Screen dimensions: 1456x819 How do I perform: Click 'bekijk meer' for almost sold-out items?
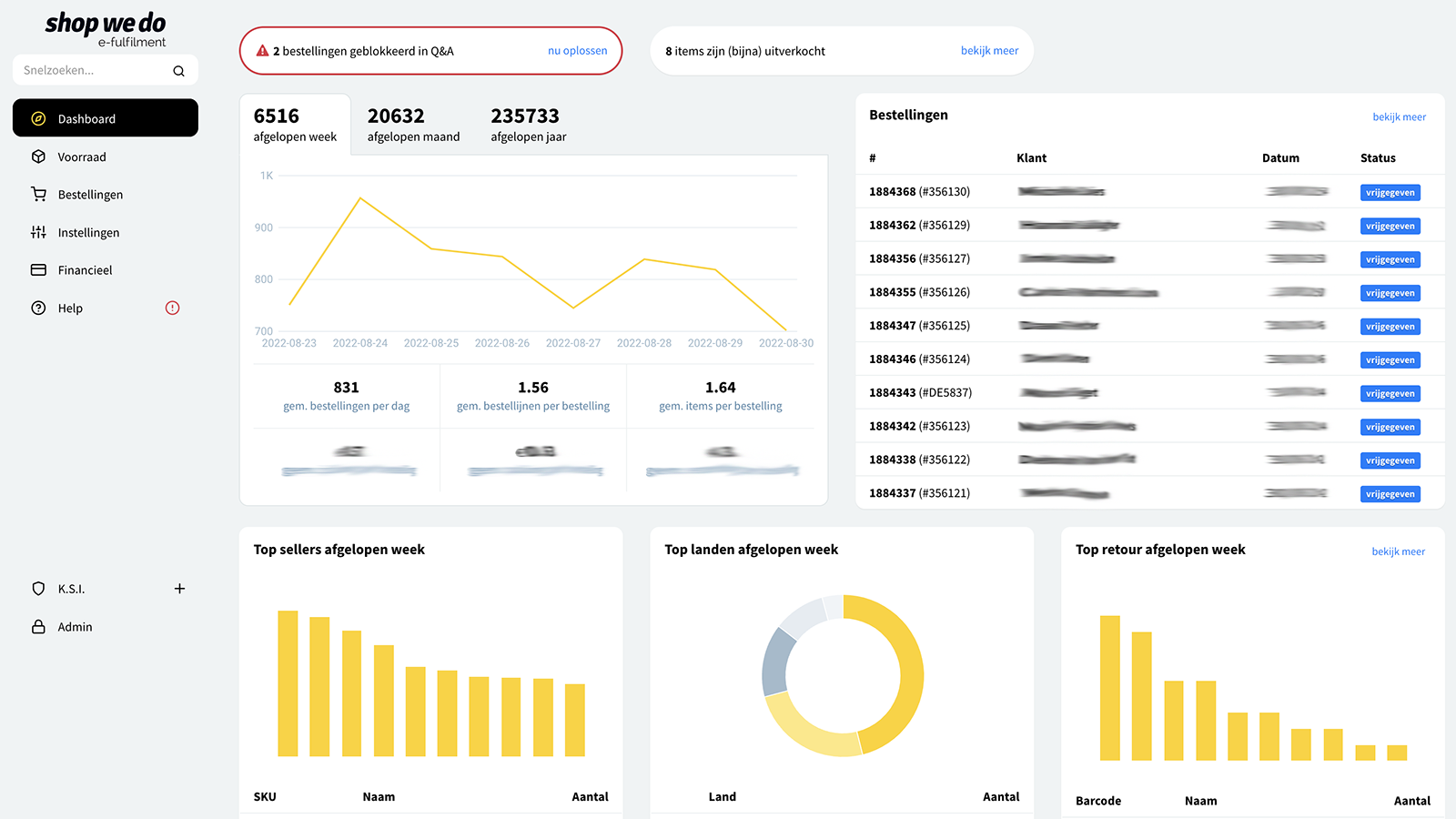(989, 51)
